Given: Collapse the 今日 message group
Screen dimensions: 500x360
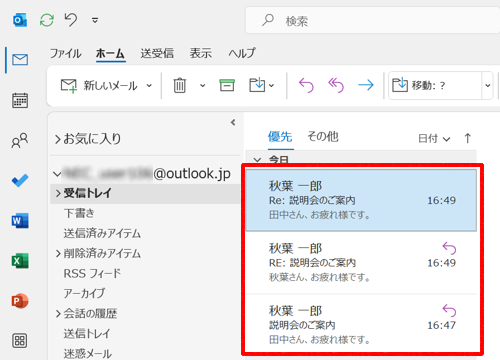Looking at the screenshot, I should [x=257, y=160].
